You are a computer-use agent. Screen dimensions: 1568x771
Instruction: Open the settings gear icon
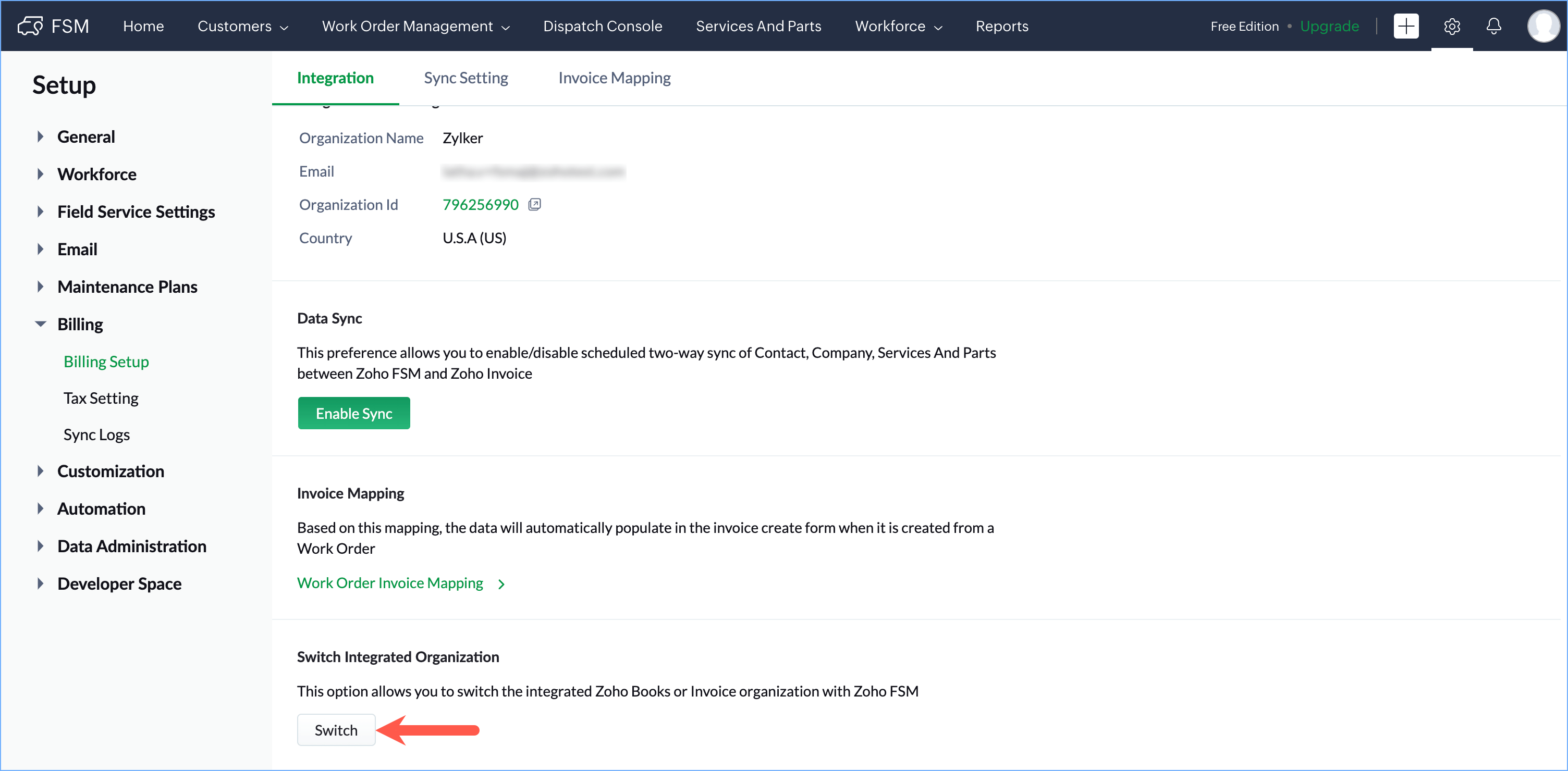click(1452, 26)
